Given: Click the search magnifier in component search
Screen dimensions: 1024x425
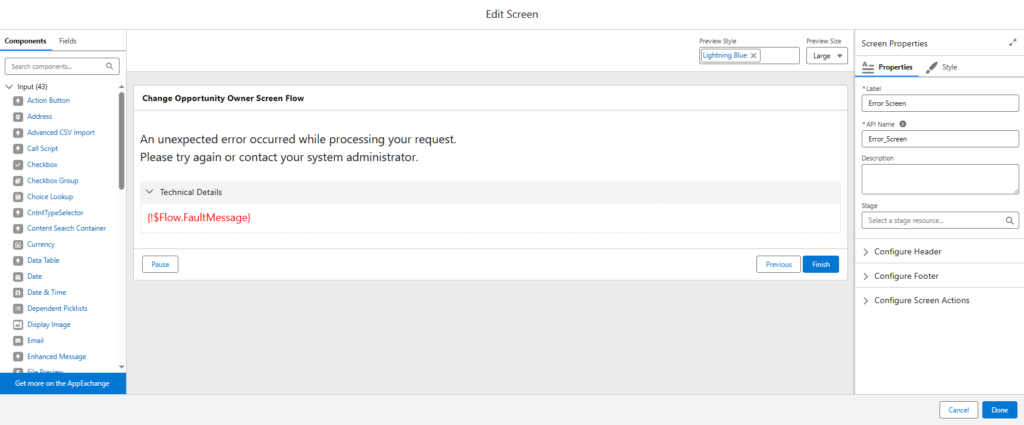Looking at the screenshot, I should point(110,66).
